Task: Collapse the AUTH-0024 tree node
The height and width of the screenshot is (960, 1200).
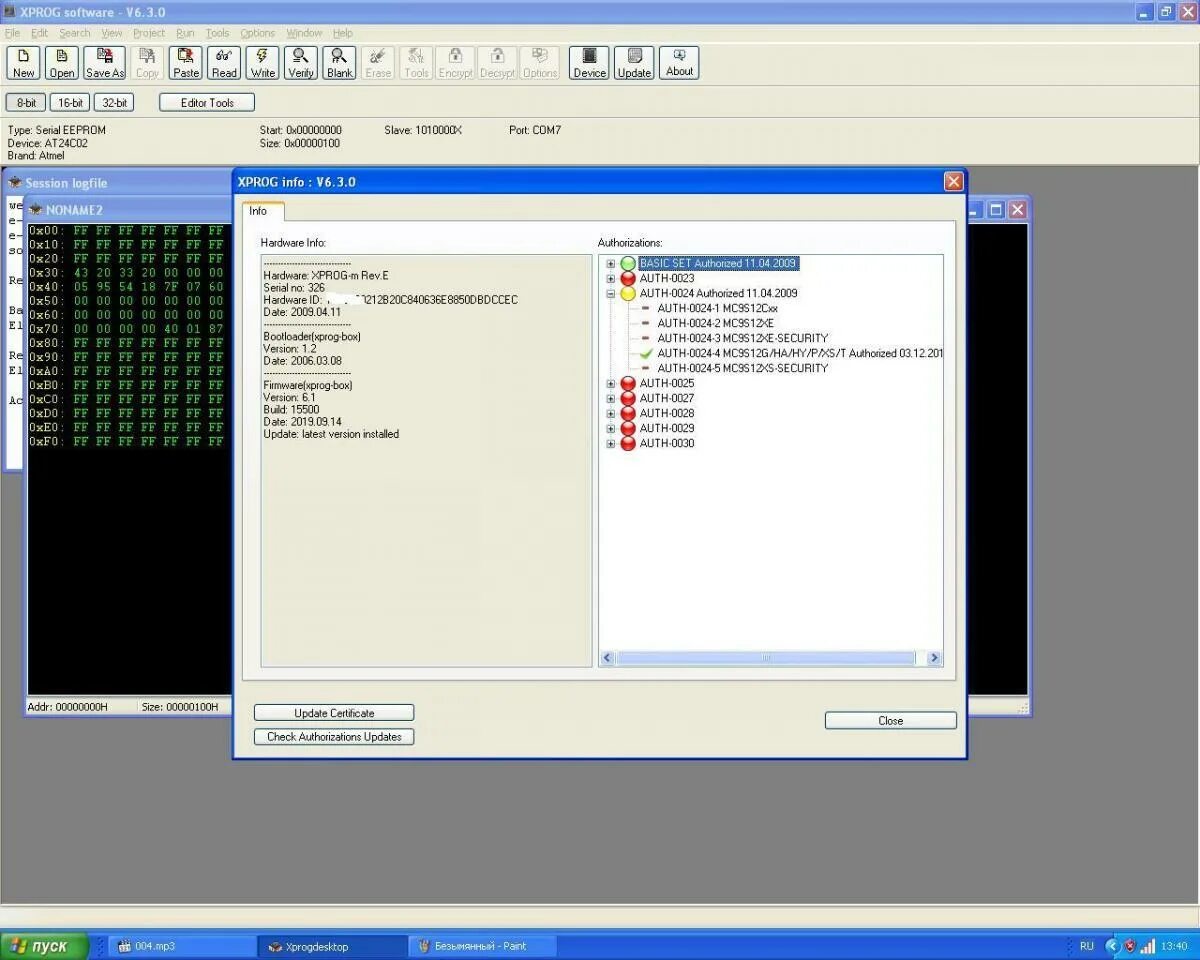Action: [610, 293]
